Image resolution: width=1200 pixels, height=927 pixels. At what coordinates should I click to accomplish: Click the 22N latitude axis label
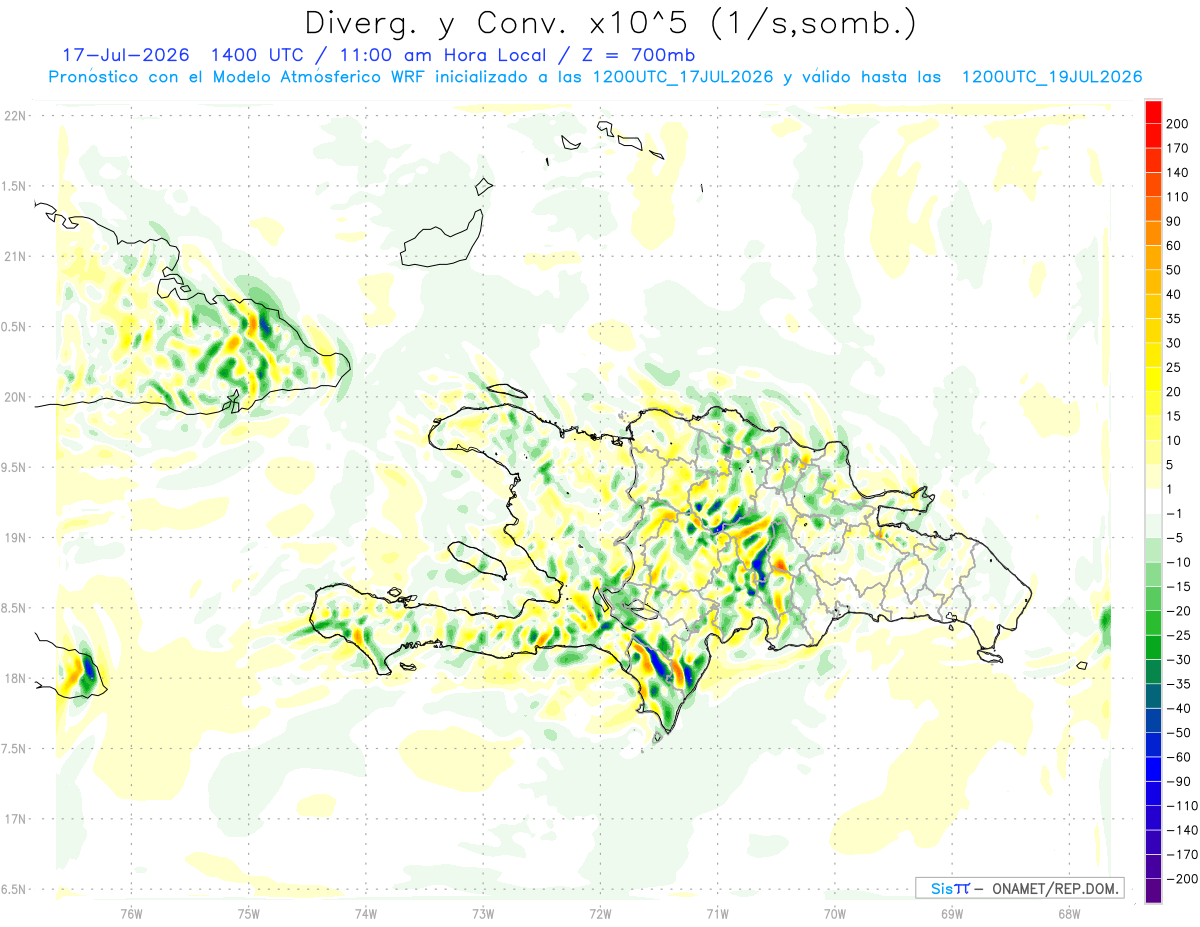pyautogui.click(x=16, y=116)
